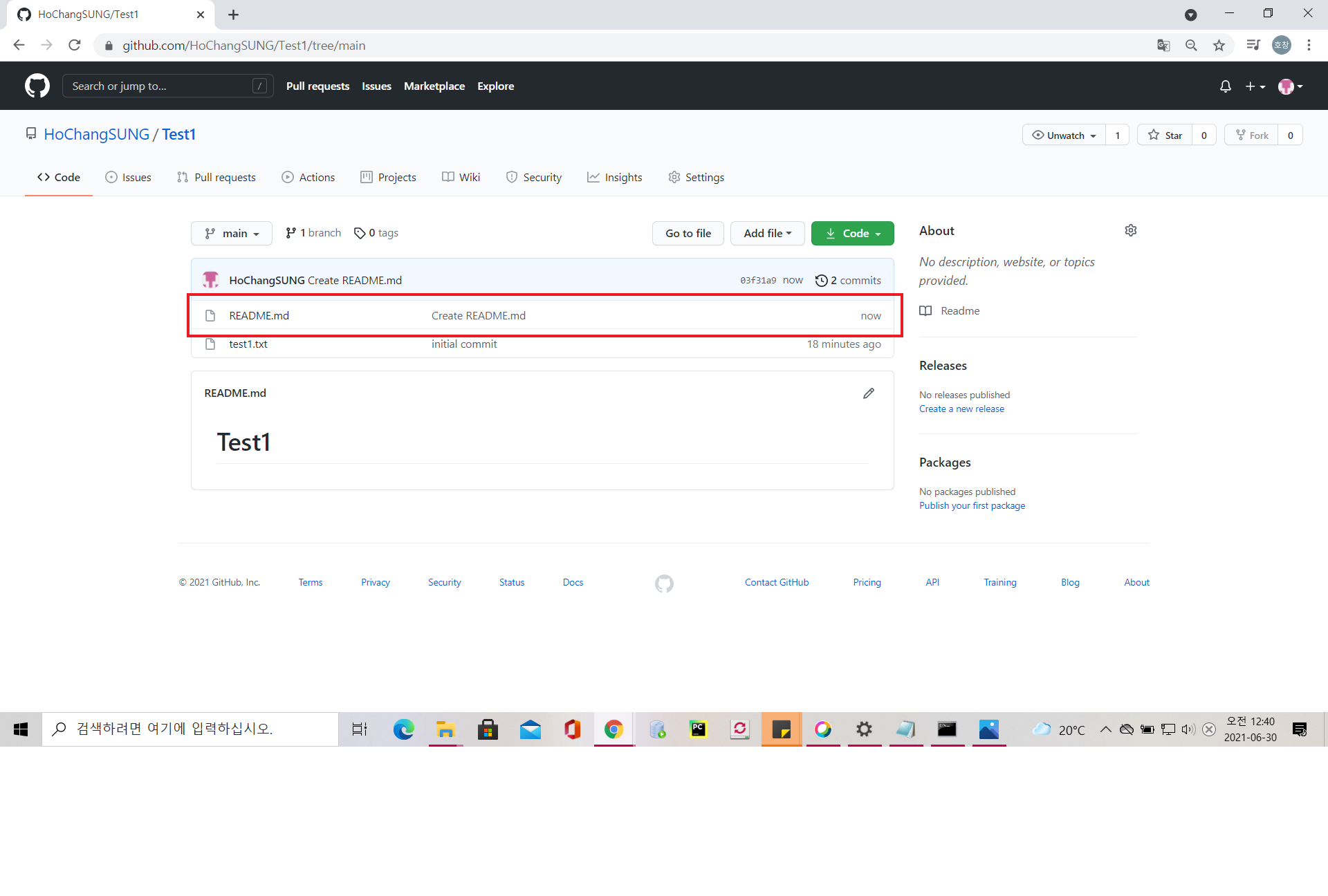Follow the Create a new release link
This screenshot has width=1328, height=896.
click(961, 409)
